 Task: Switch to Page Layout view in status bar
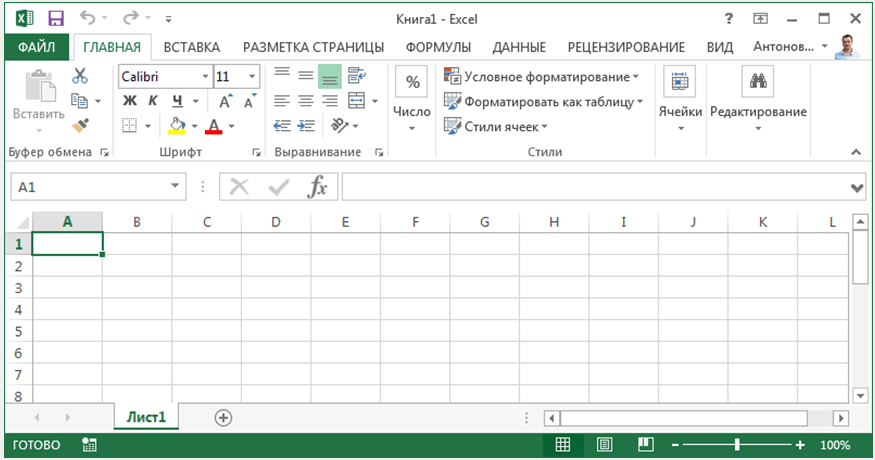coord(604,444)
